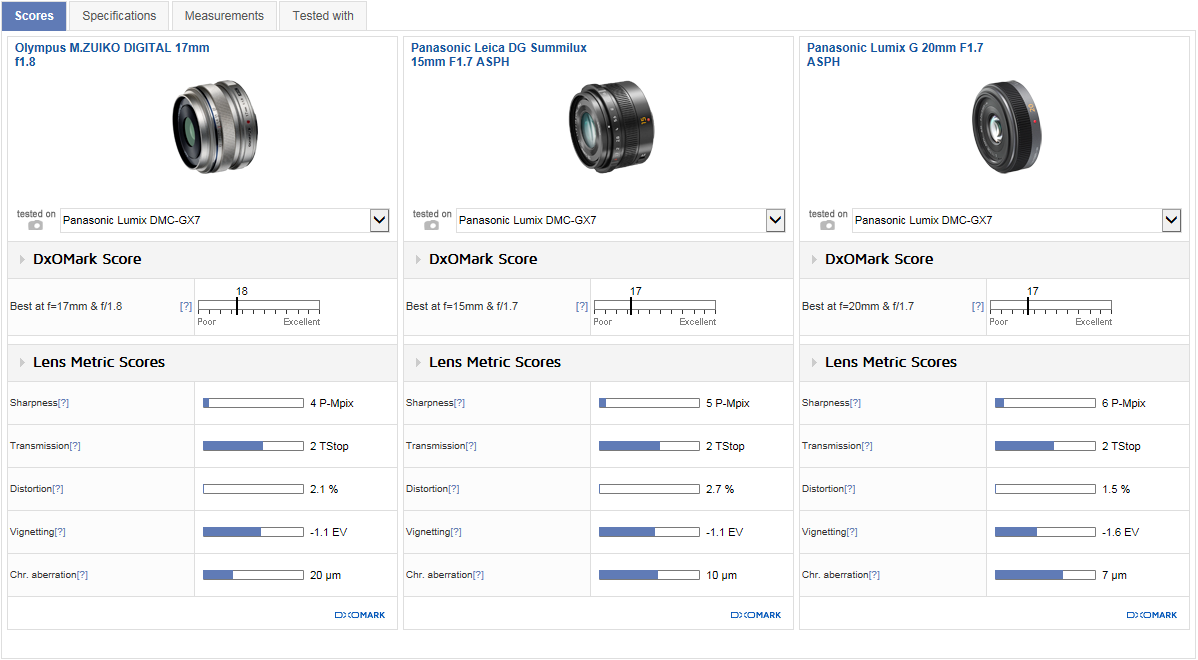The image size is (1198, 660).
Task: Open the camera dropdown for the Olympus 17mm lens
Action: coord(225,221)
